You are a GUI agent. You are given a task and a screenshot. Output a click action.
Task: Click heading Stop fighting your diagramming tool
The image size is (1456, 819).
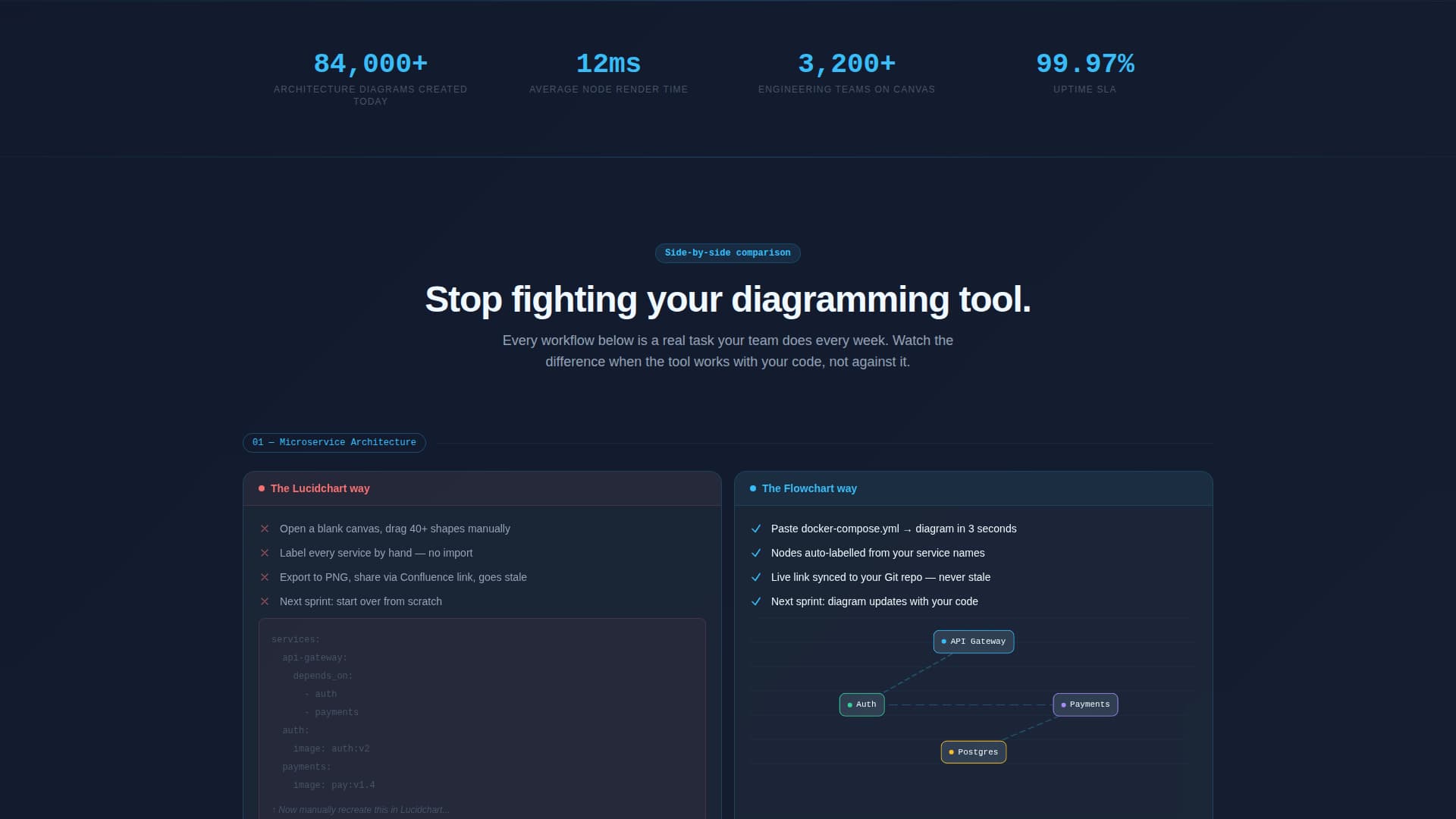pyautogui.click(x=727, y=300)
